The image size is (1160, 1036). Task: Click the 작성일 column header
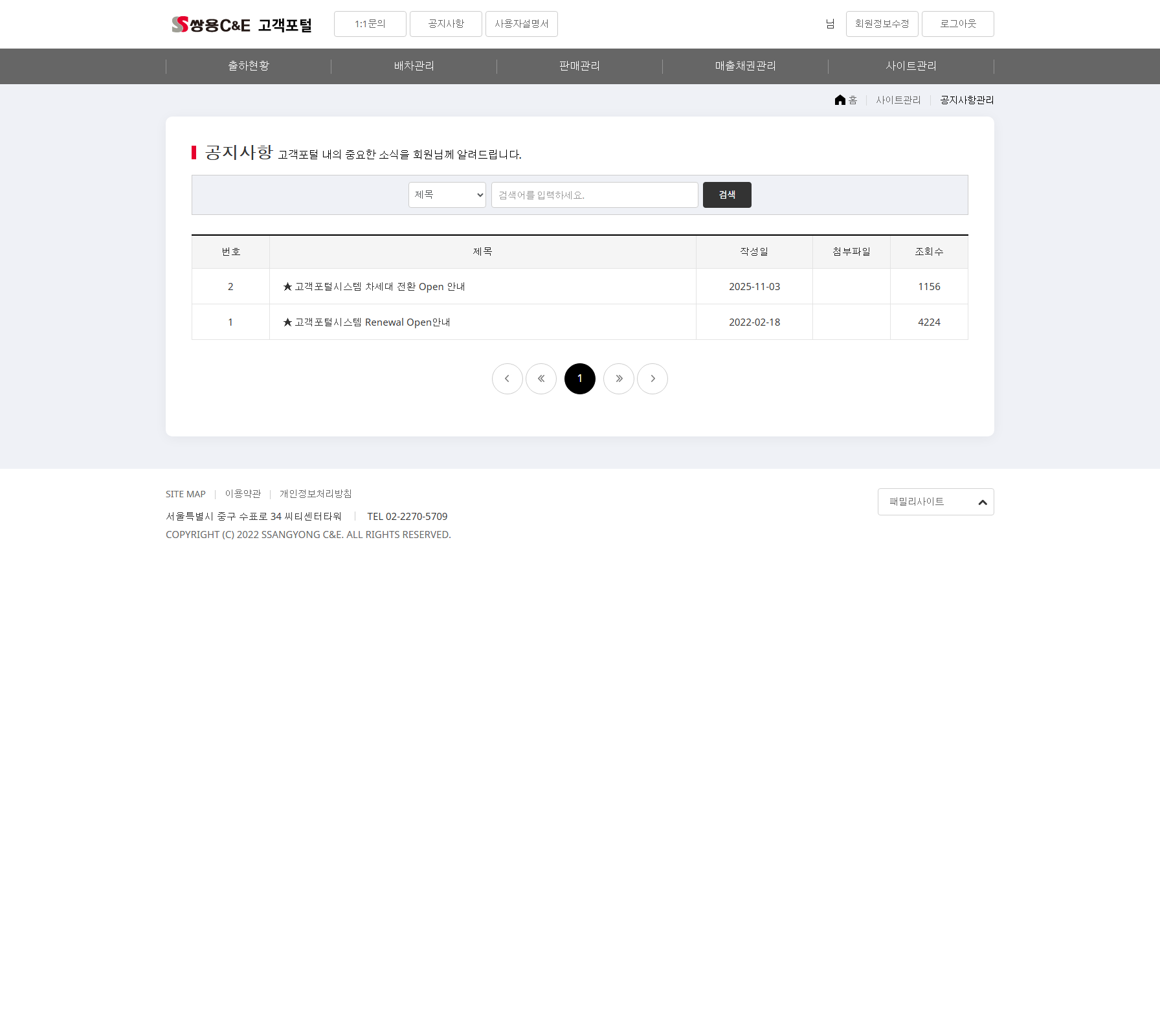(755, 252)
